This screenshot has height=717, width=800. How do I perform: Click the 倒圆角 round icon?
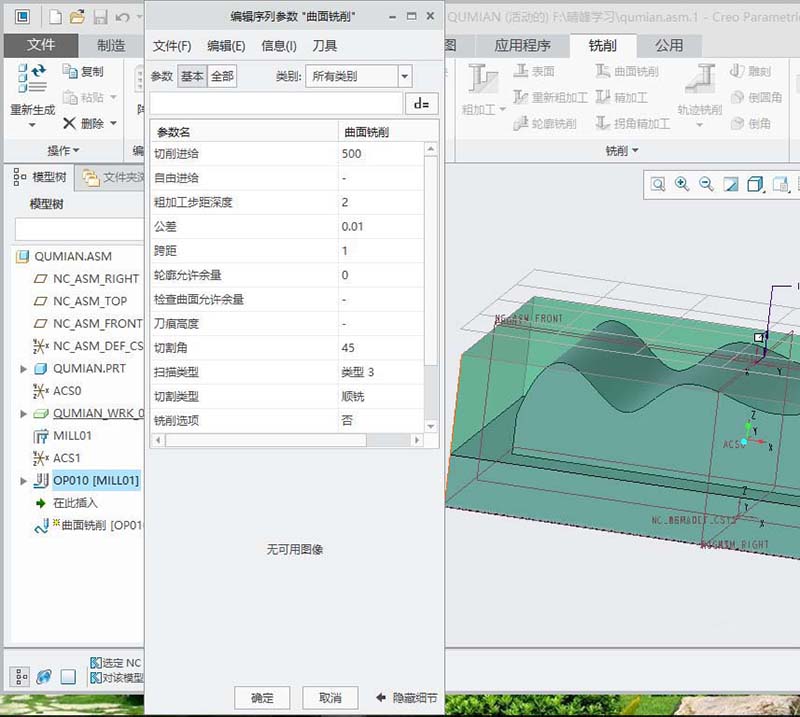737,97
